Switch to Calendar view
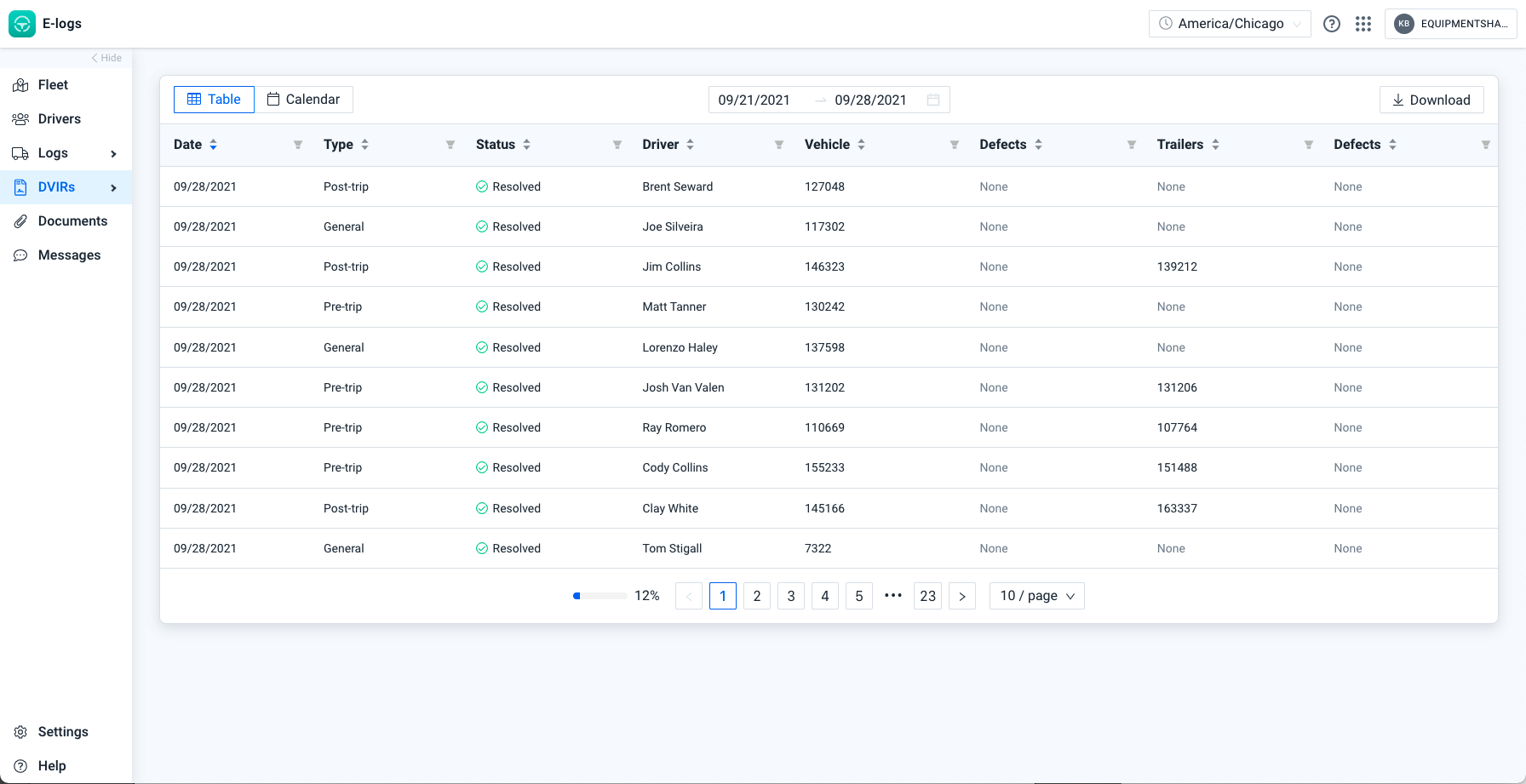The height and width of the screenshot is (784, 1526). pos(303,100)
